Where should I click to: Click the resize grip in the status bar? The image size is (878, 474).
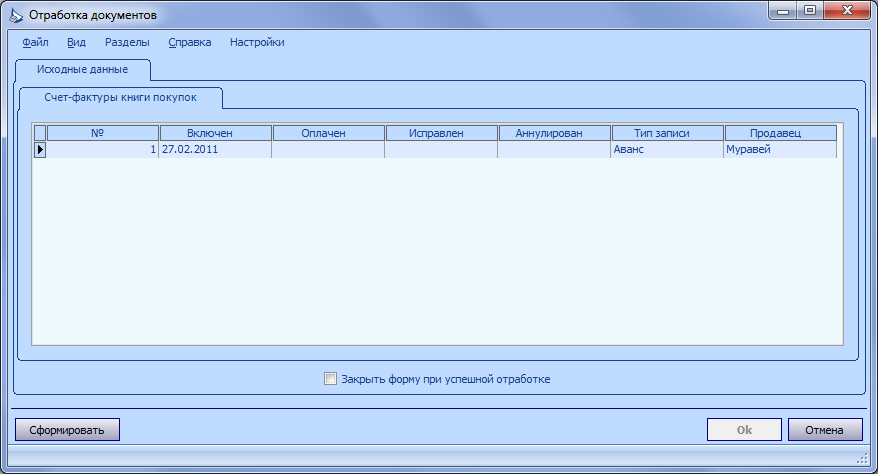[x=863, y=459]
